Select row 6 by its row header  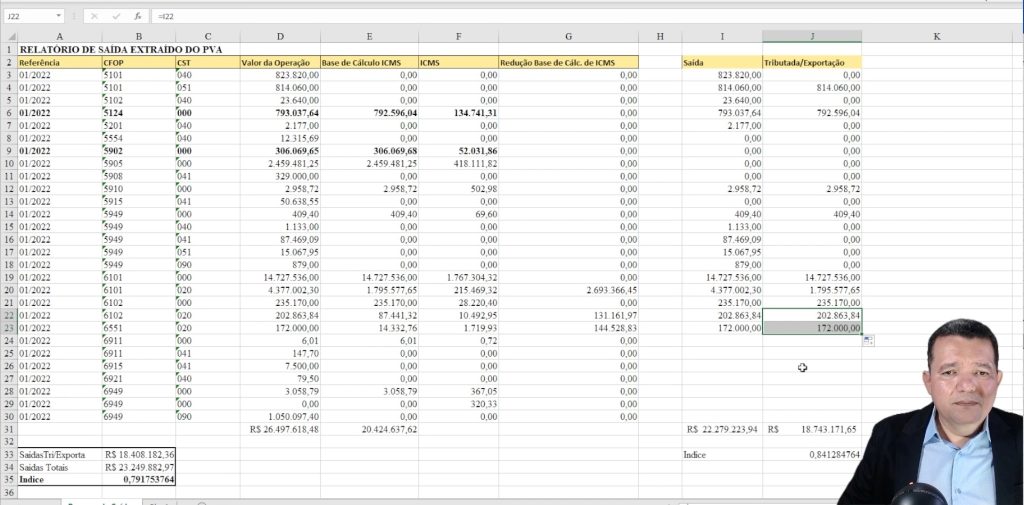point(8,114)
